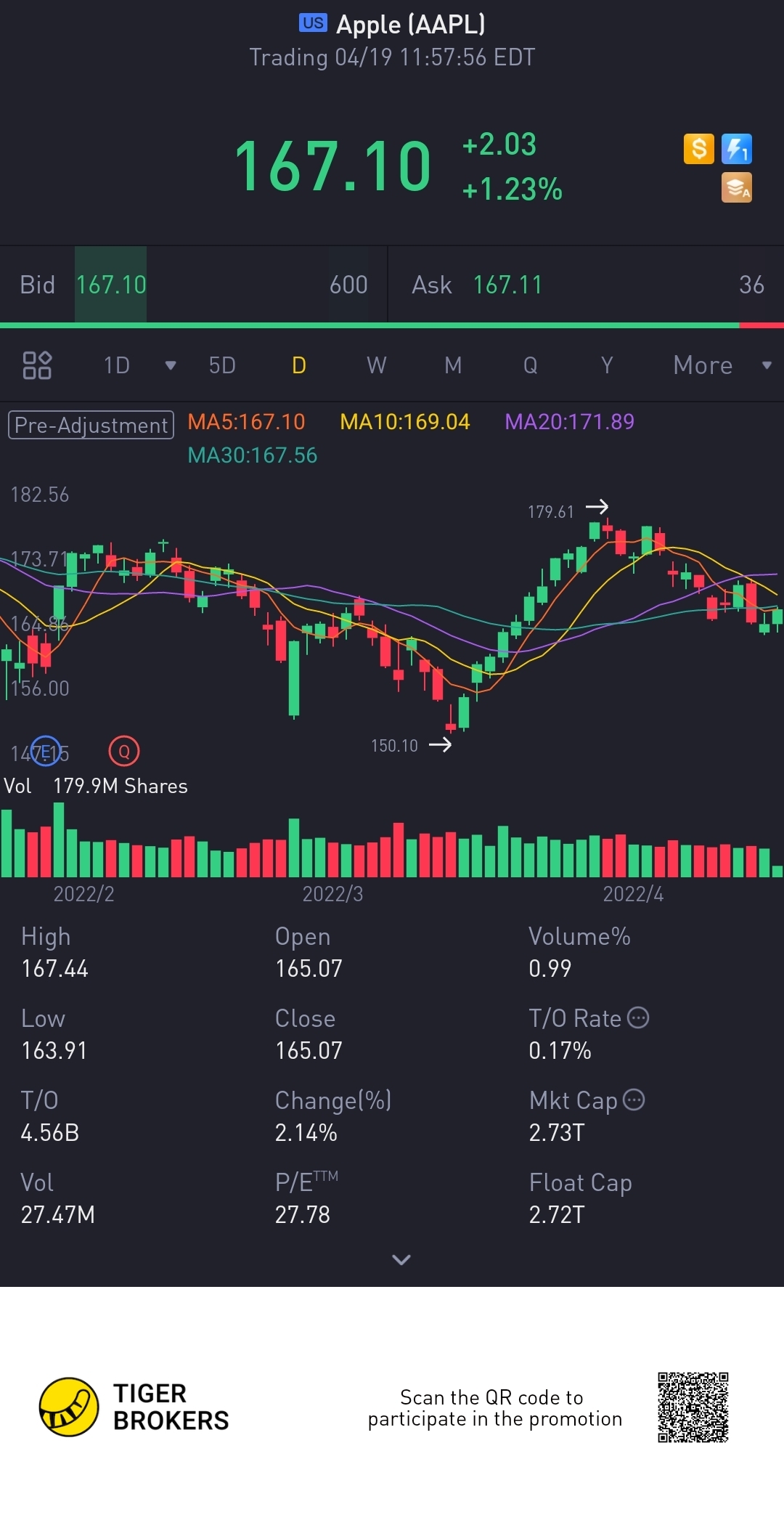Tap the Mkt Cap info icon
The height and width of the screenshot is (1528, 784).
click(x=634, y=1100)
